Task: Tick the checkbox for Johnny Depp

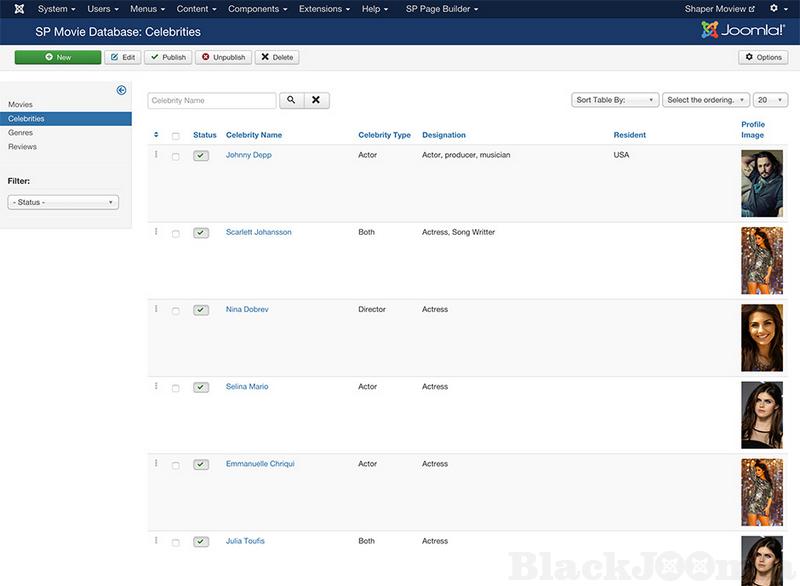Action: 176,157
